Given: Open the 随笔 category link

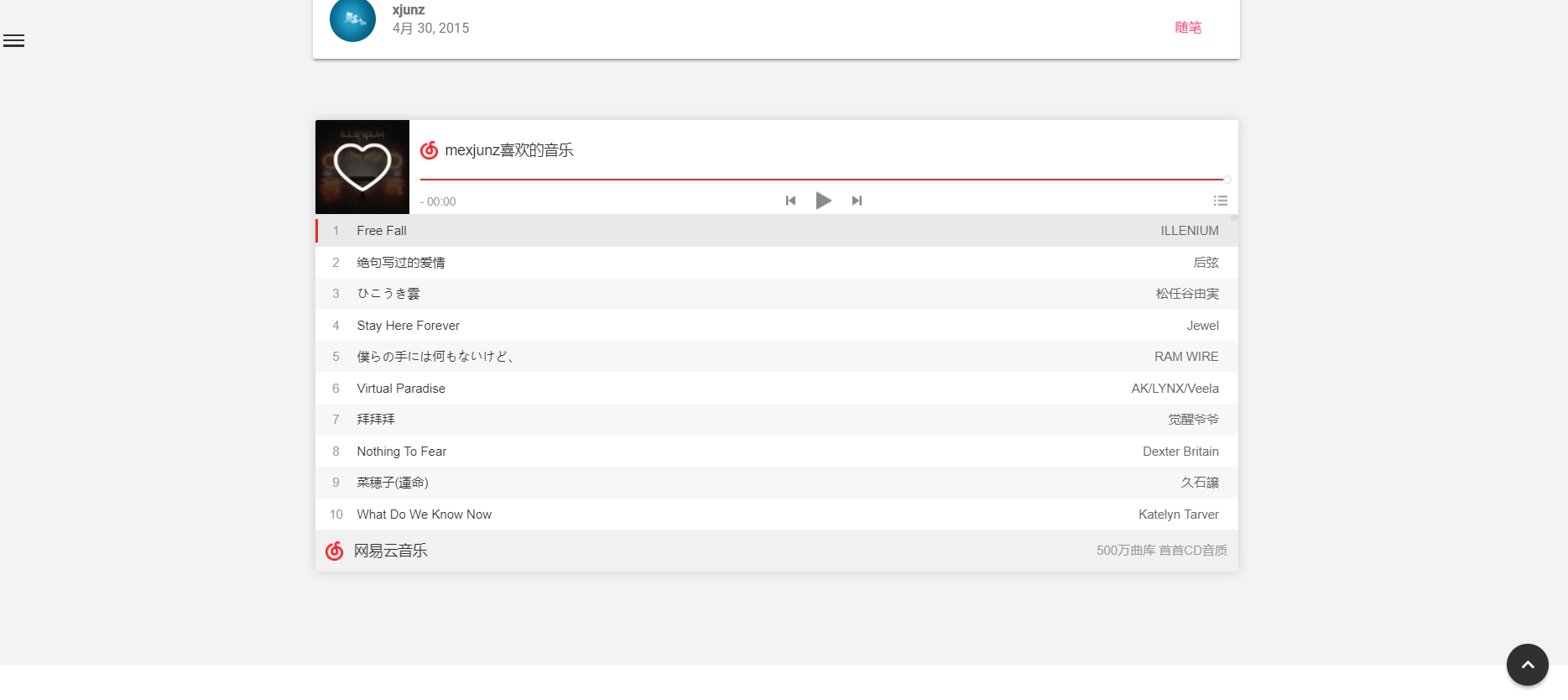Looking at the screenshot, I should (x=1187, y=28).
